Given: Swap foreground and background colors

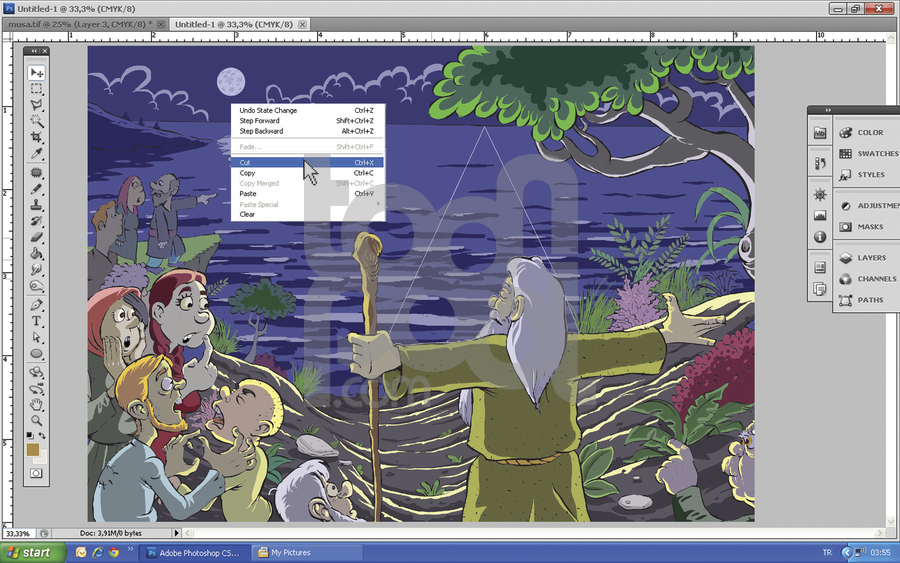Looking at the screenshot, I should [x=42, y=436].
